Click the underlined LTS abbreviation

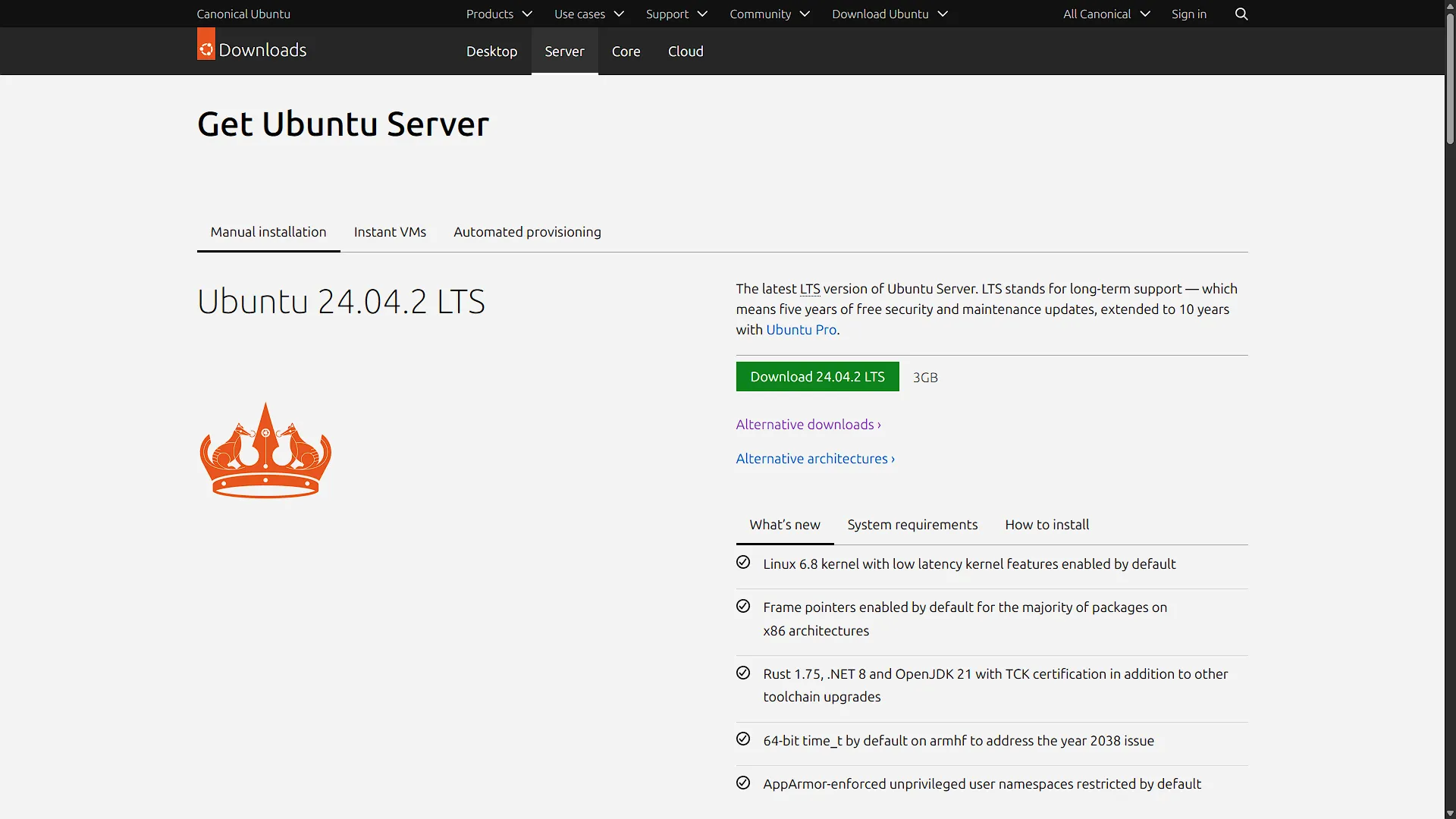810,289
